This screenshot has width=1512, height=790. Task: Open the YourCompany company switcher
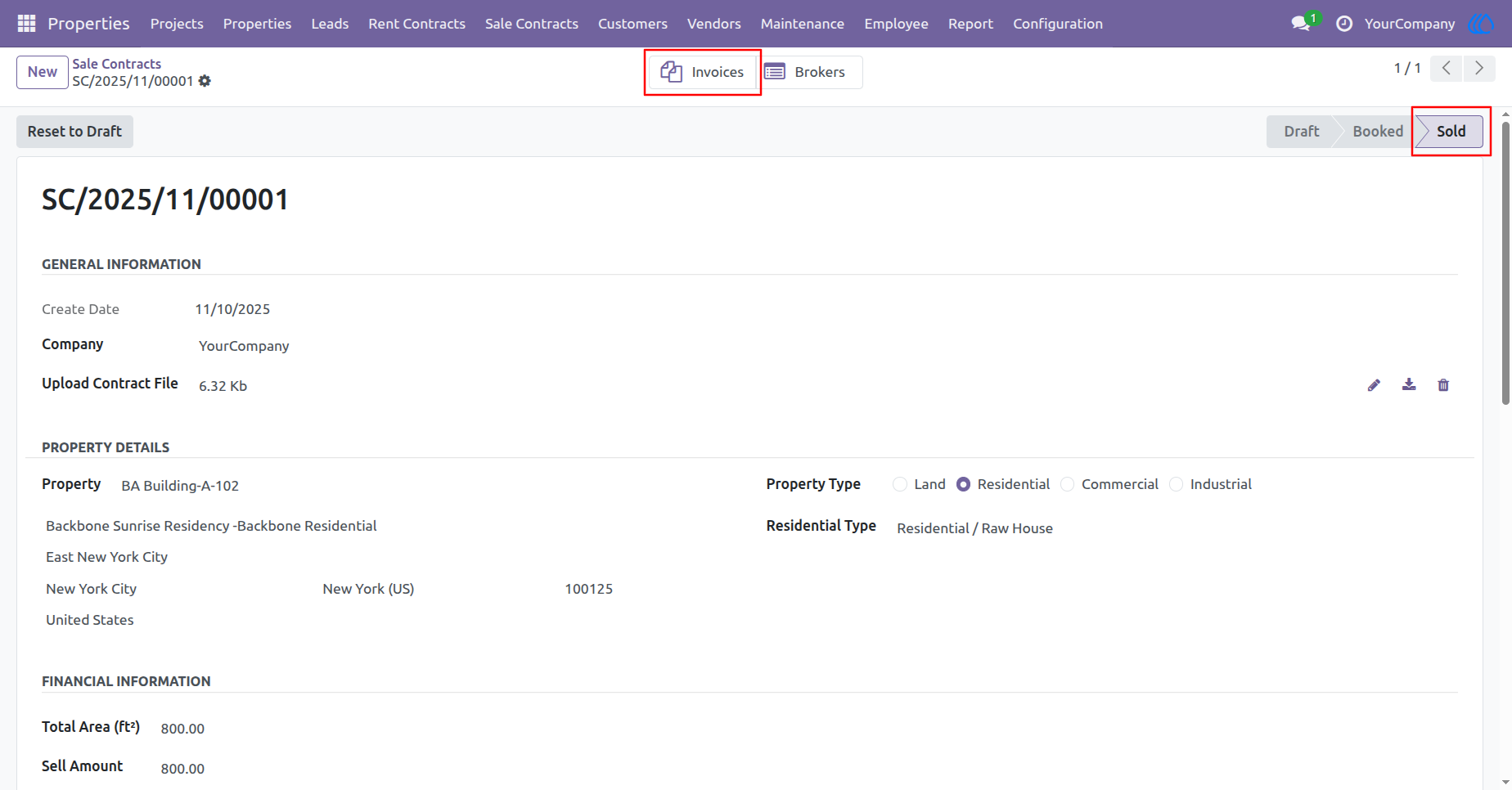point(1410,24)
